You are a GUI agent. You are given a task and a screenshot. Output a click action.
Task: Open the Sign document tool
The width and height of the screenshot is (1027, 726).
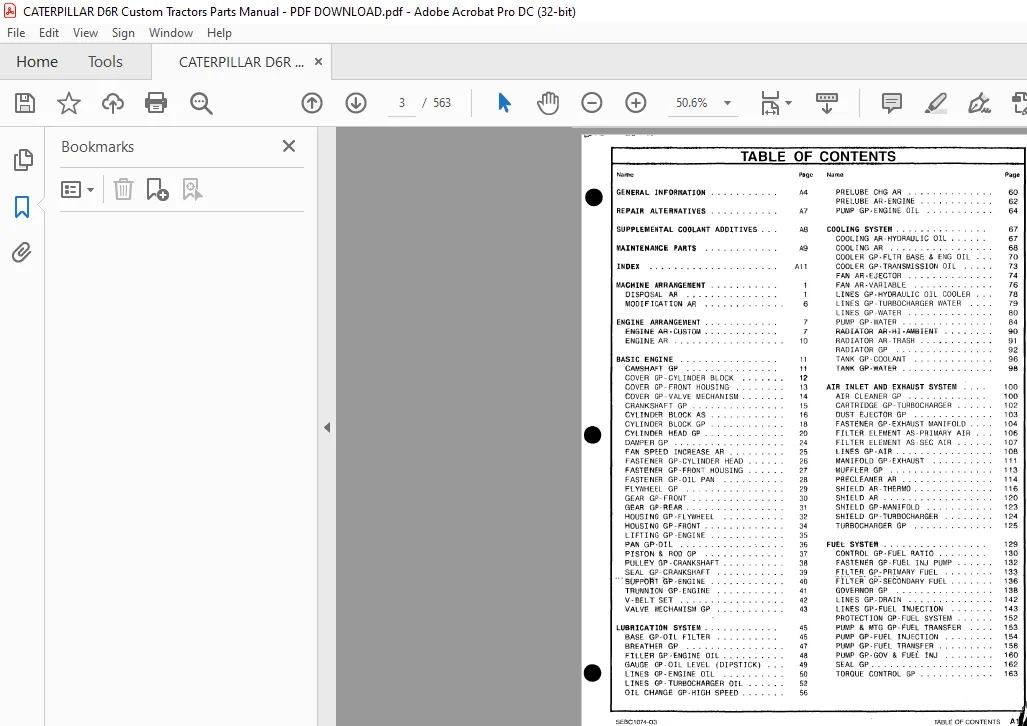(x=979, y=103)
